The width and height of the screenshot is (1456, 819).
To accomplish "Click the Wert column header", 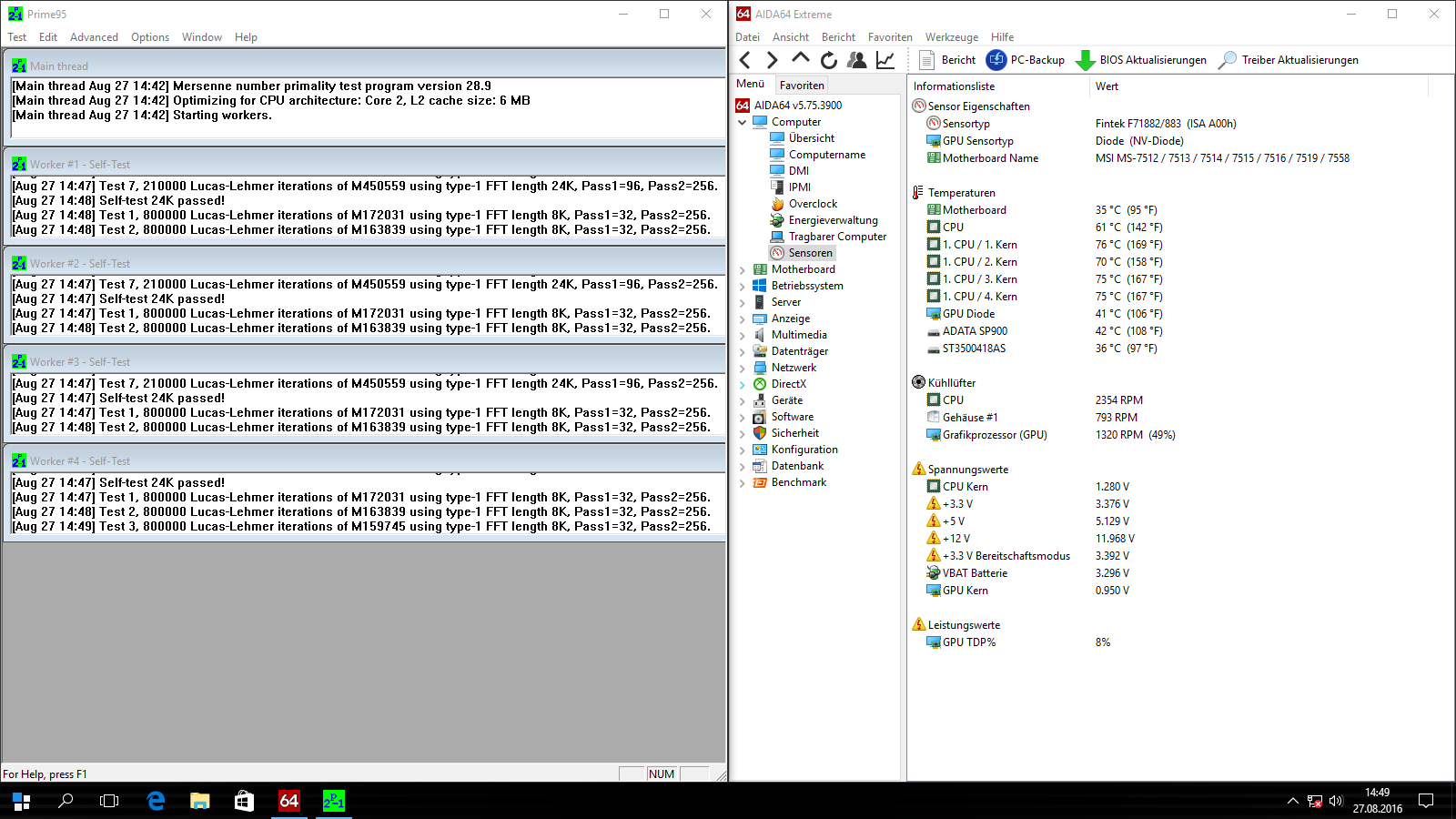I will (x=1259, y=86).
